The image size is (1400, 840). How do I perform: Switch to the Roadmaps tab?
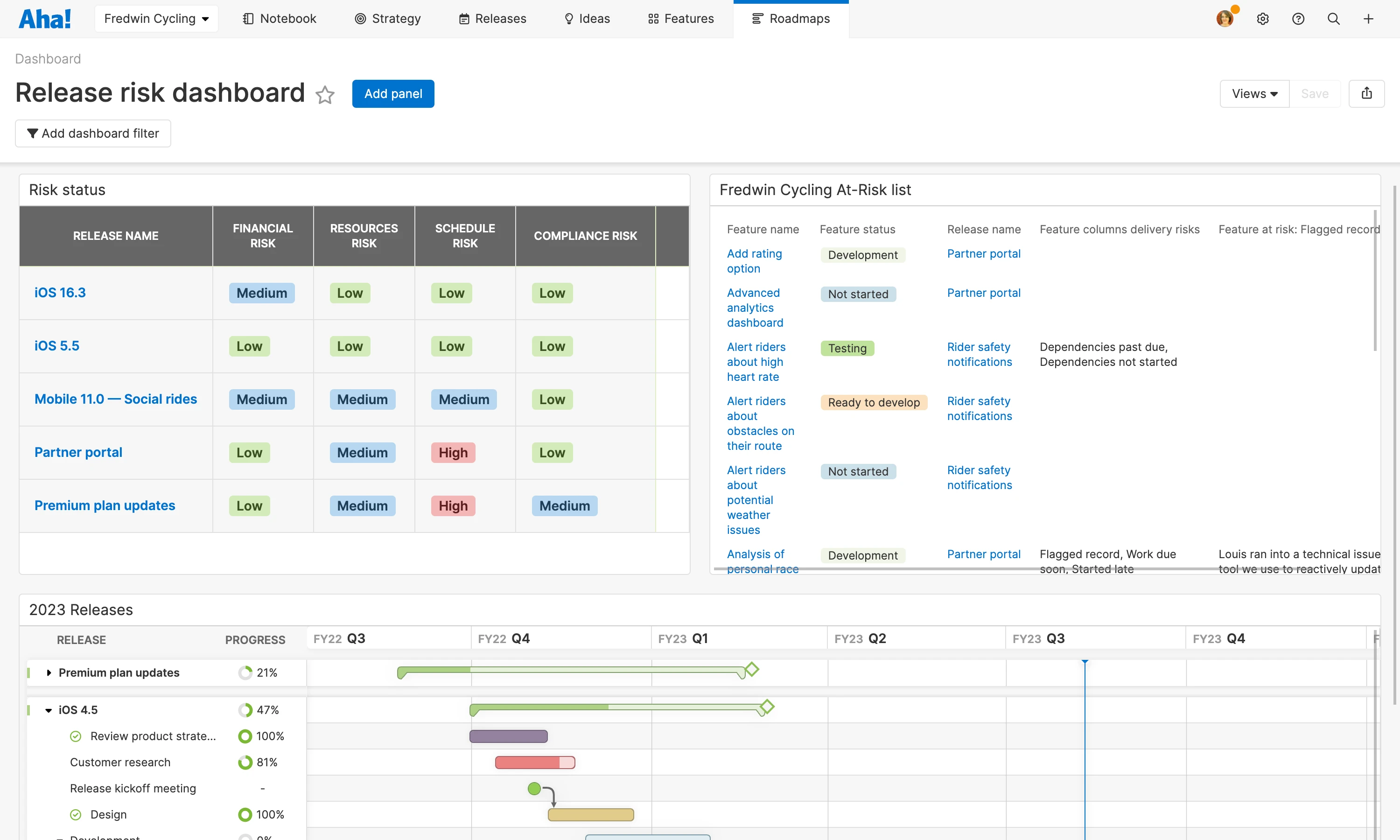[791, 18]
